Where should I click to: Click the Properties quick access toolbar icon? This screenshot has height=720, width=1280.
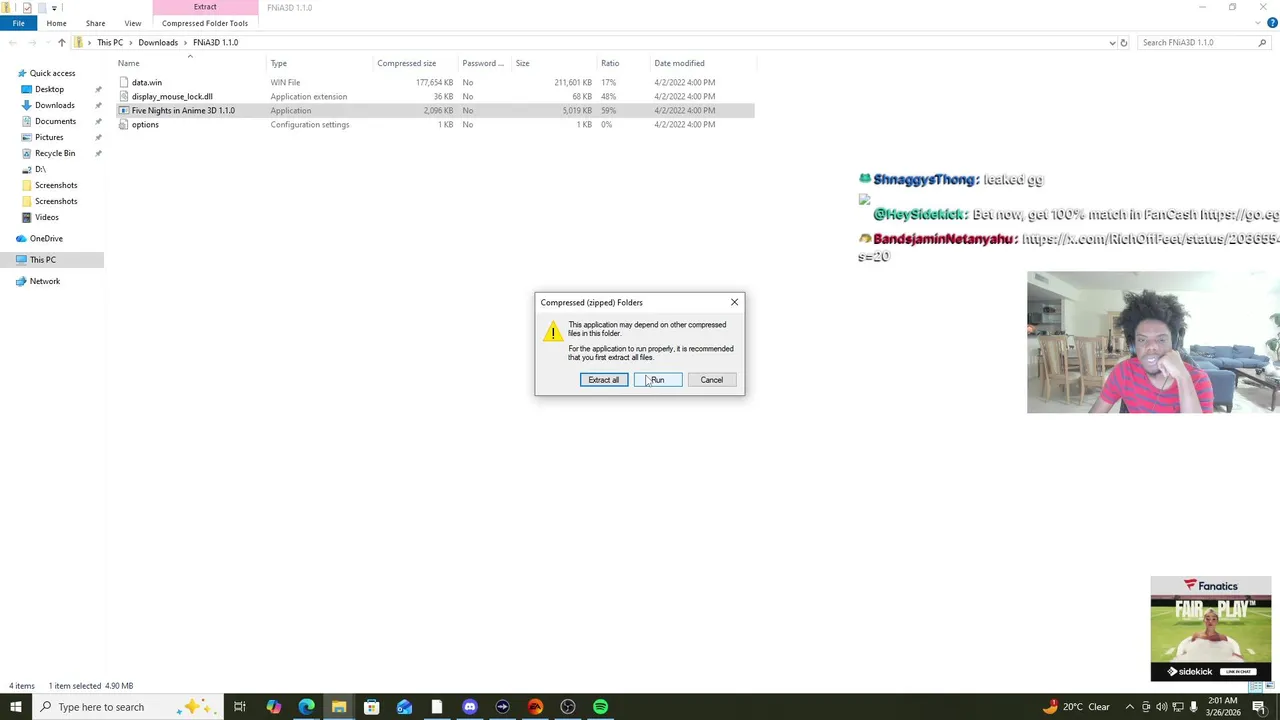tap(27, 8)
